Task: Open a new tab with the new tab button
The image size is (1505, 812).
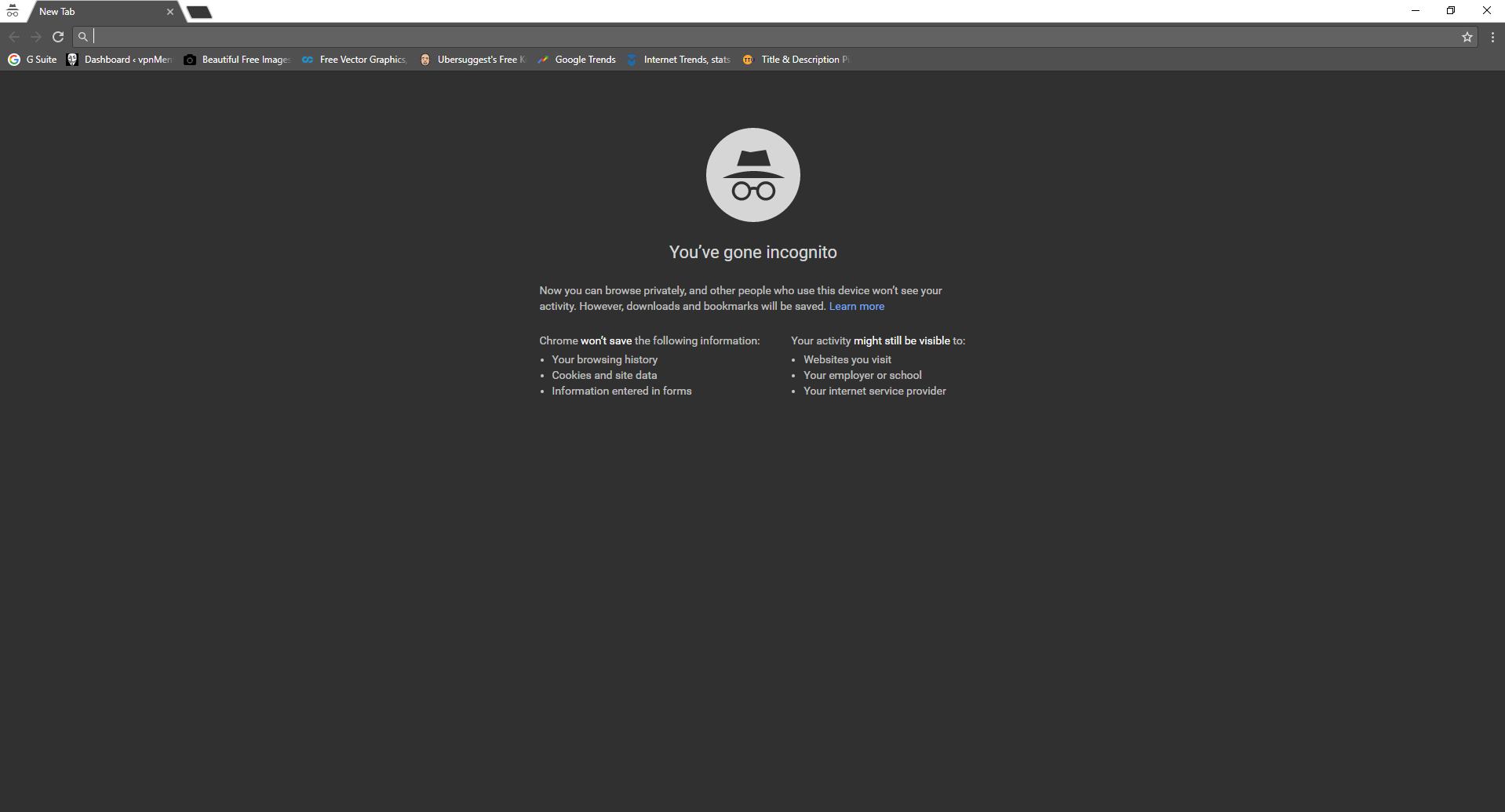Action: point(199,12)
